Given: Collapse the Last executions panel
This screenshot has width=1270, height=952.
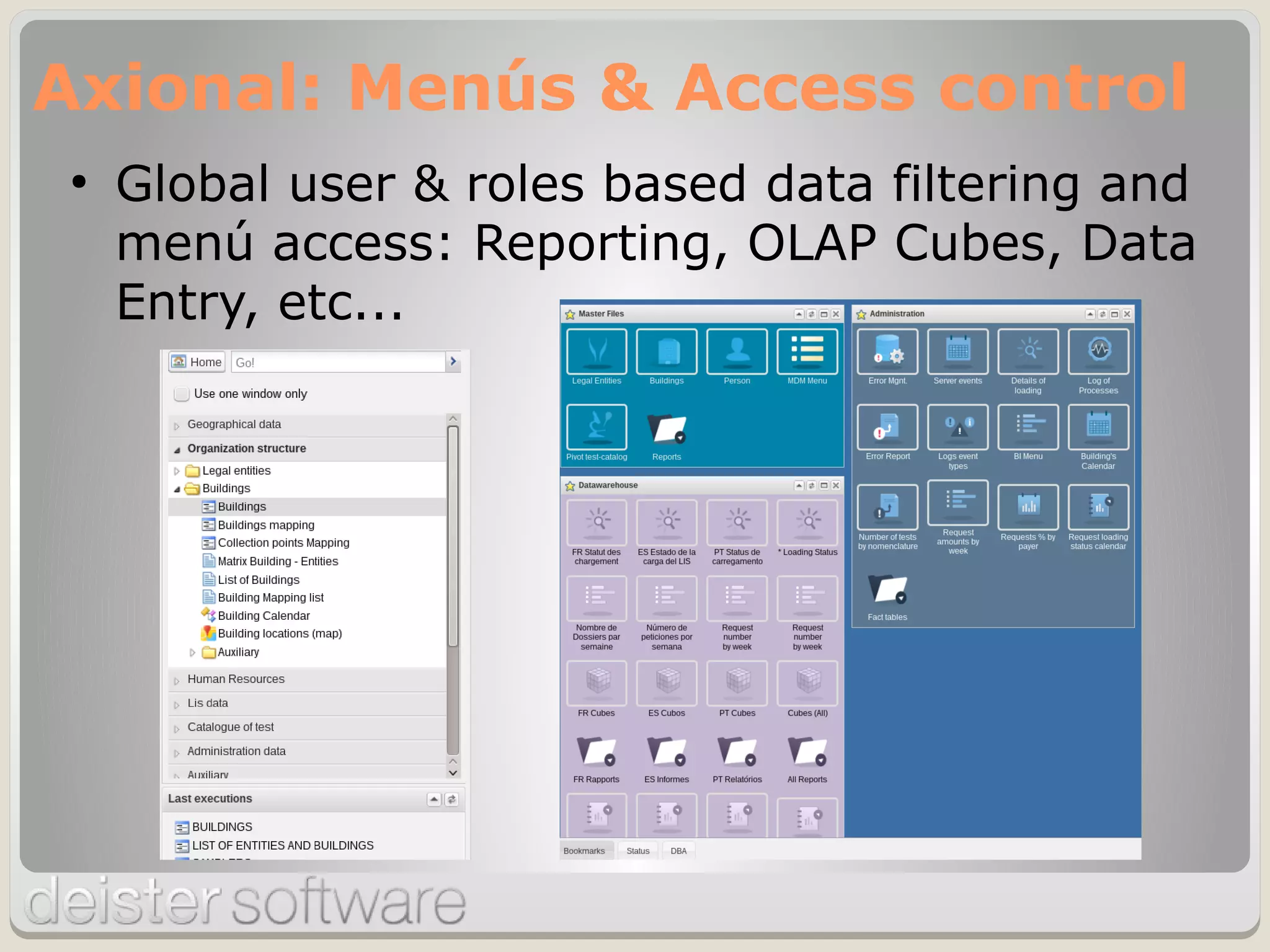Looking at the screenshot, I should (x=434, y=800).
